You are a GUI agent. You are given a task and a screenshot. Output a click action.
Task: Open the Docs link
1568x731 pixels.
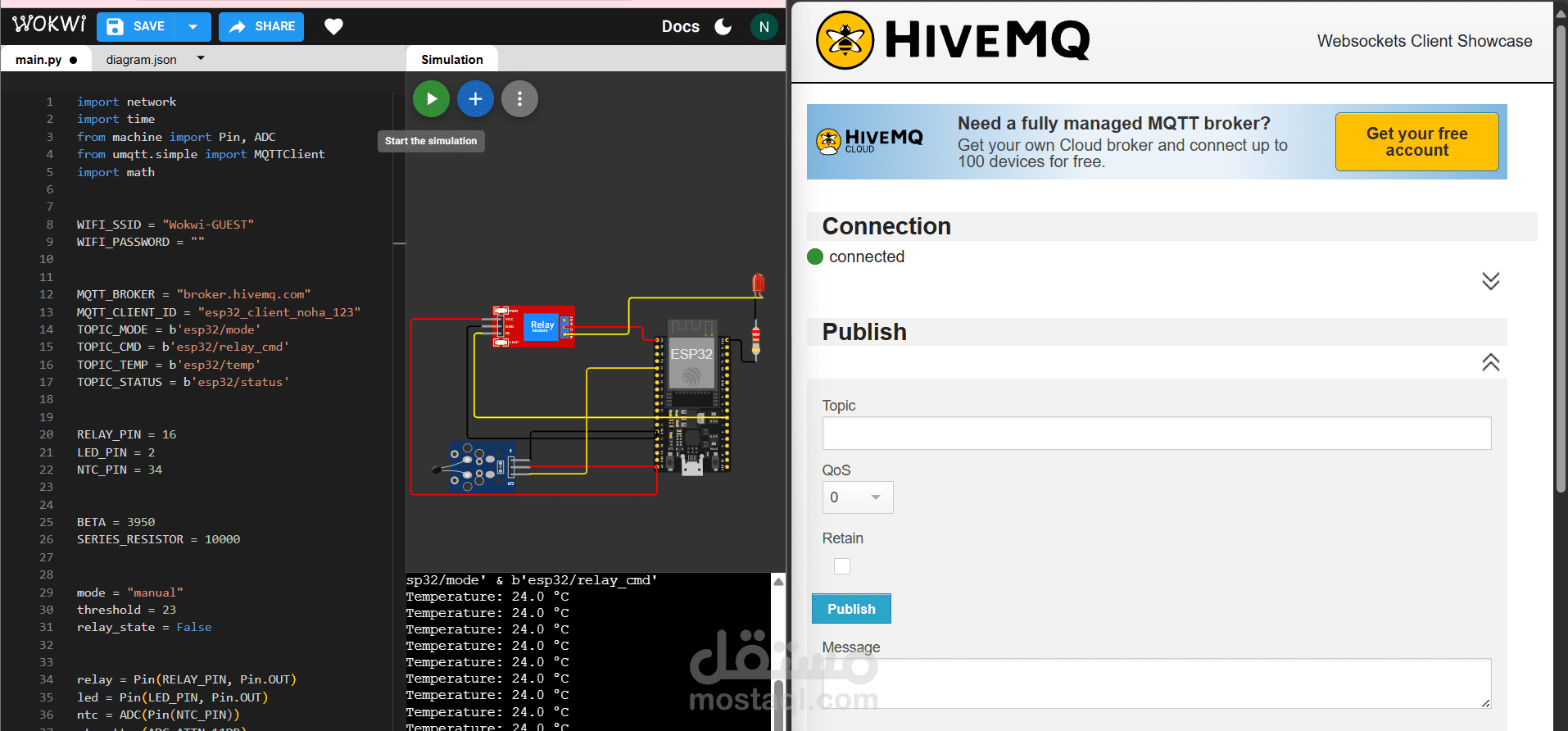point(680,26)
